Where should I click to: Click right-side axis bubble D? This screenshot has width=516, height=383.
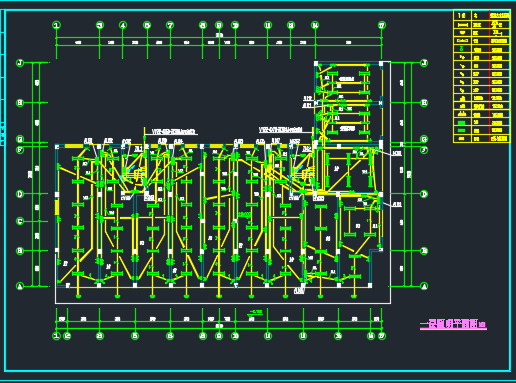coord(424,194)
